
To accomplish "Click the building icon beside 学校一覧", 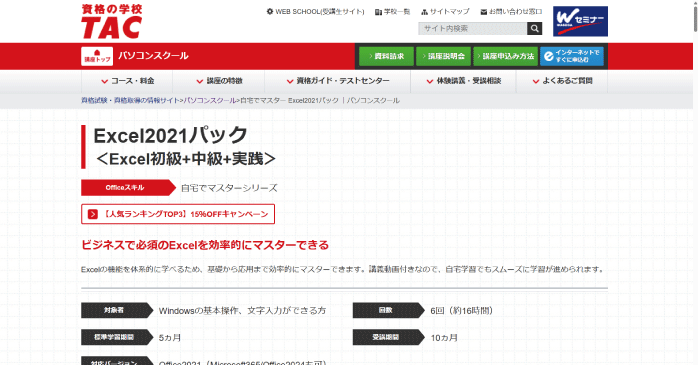I will pos(378,12).
